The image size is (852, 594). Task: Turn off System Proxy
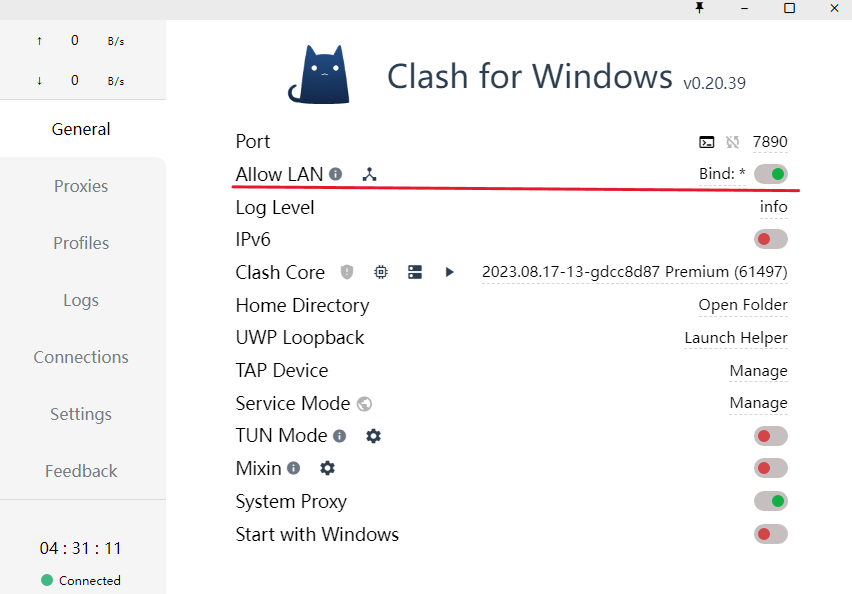click(x=770, y=501)
